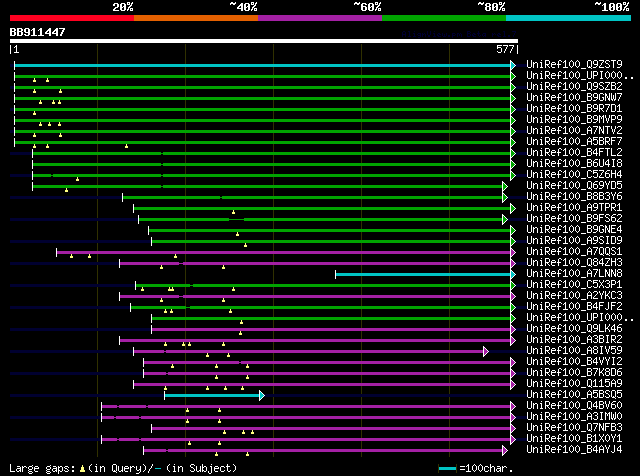Open UniRef100_B9MVP9 entry label
640x476 pixels.
point(574,120)
